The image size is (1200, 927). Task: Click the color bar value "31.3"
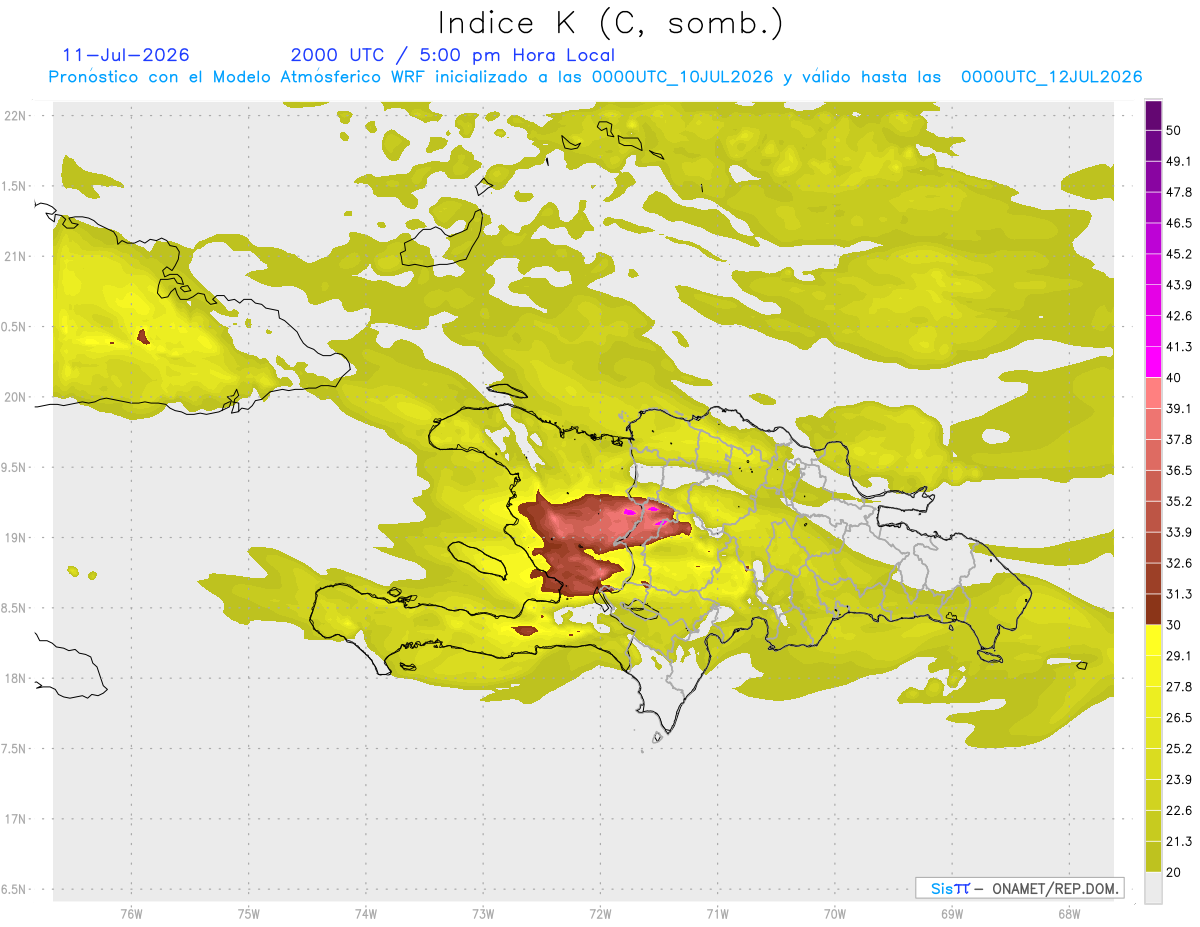(x=1179, y=594)
